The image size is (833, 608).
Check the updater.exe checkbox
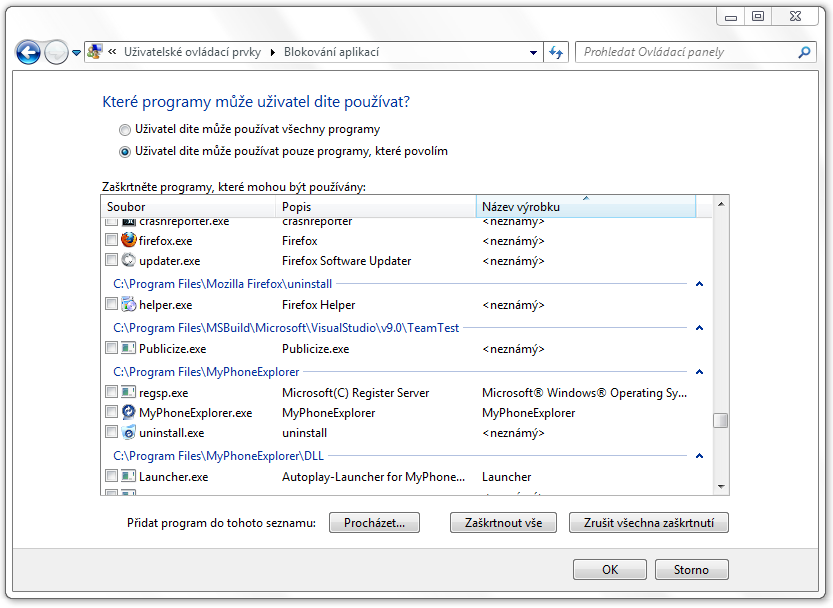pyautogui.click(x=111, y=260)
